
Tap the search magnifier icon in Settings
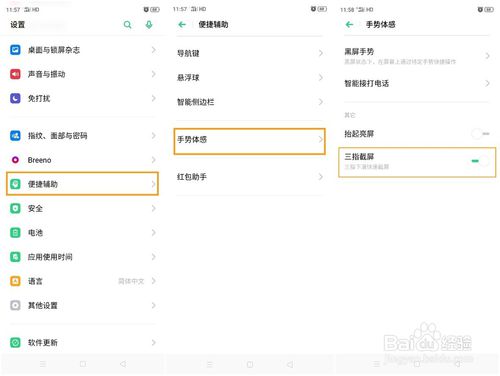(x=127, y=24)
